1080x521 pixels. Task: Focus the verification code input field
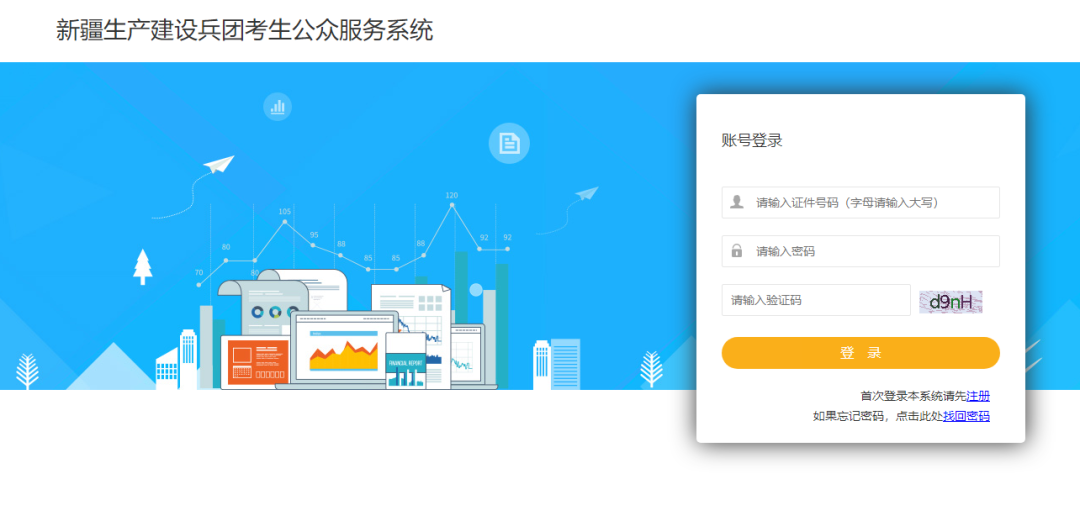pos(816,300)
